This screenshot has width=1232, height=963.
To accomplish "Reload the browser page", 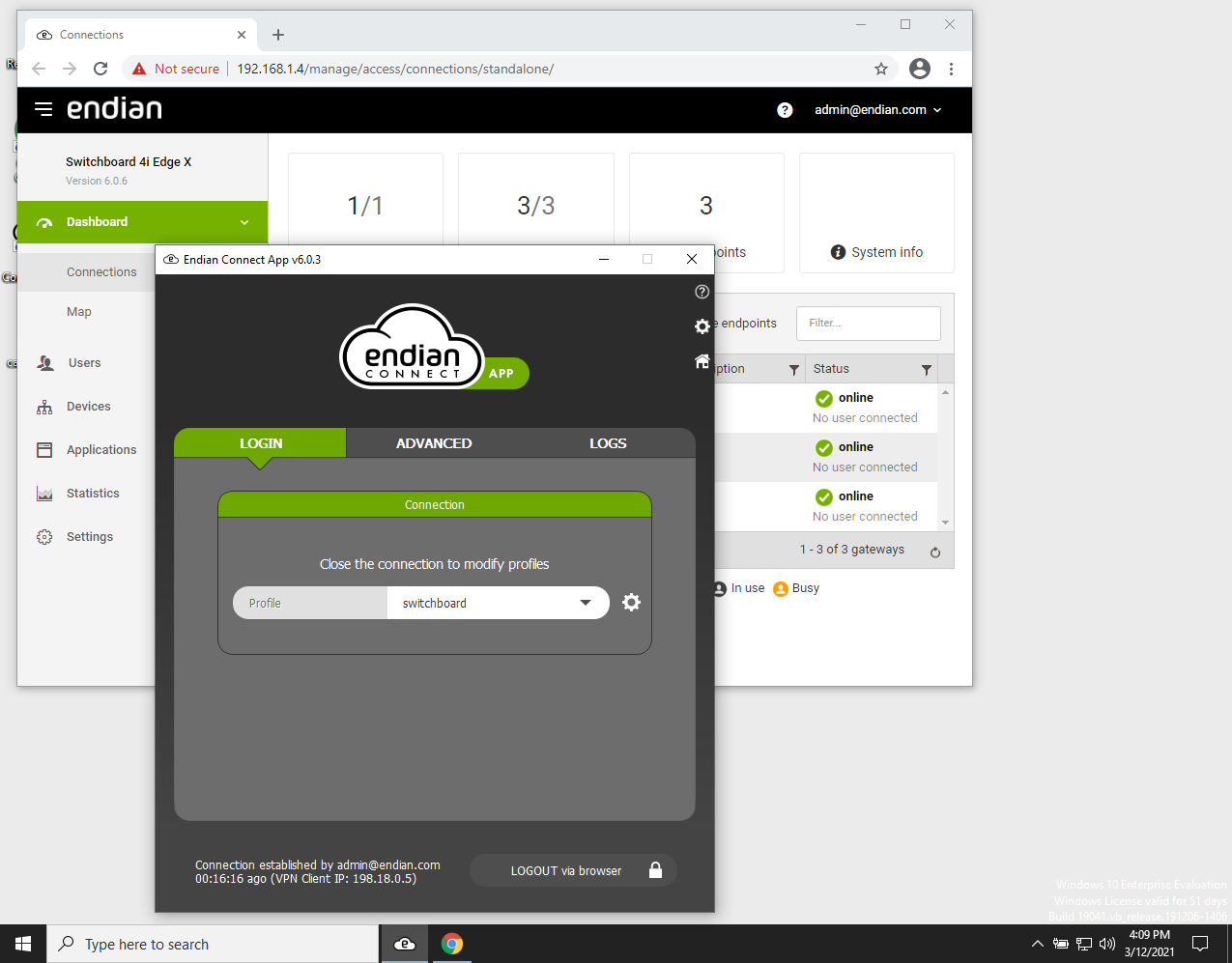I will click(x=100, y=69).
